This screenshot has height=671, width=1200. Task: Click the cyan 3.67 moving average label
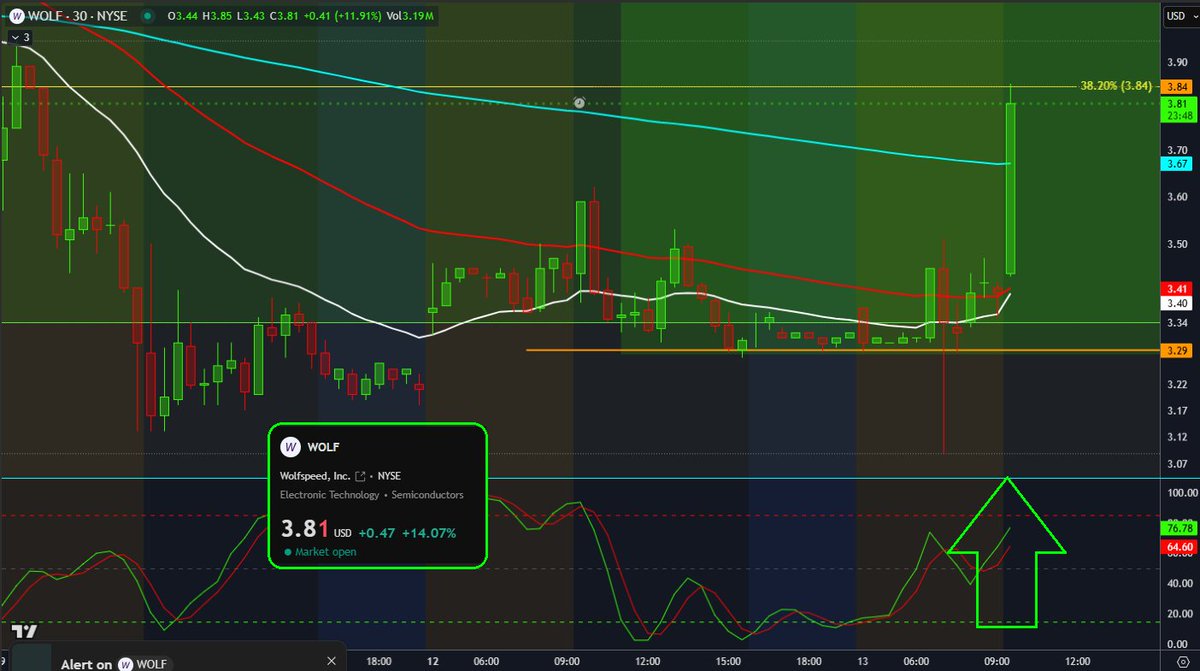coord(1175,164)
